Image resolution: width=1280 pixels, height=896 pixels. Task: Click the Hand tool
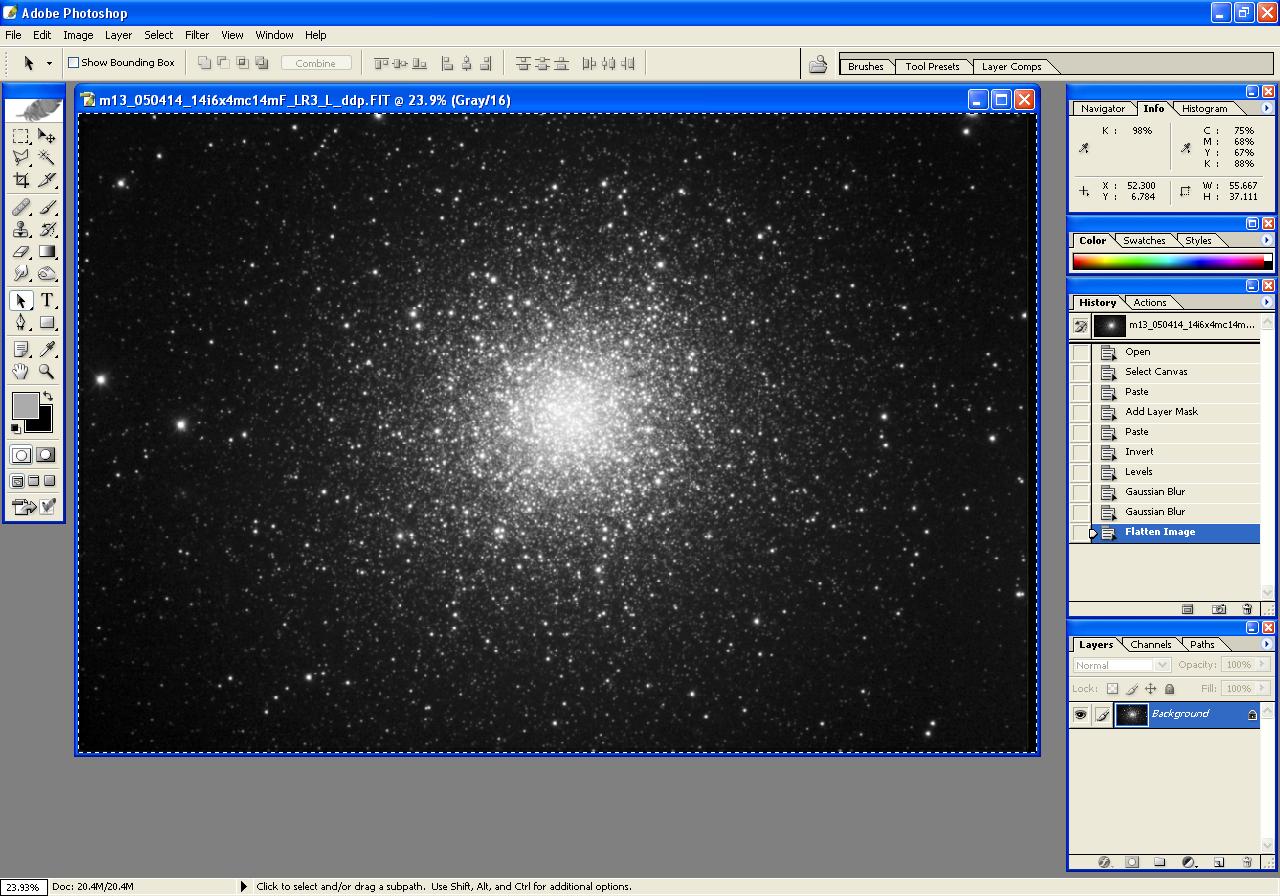[21, 372]
